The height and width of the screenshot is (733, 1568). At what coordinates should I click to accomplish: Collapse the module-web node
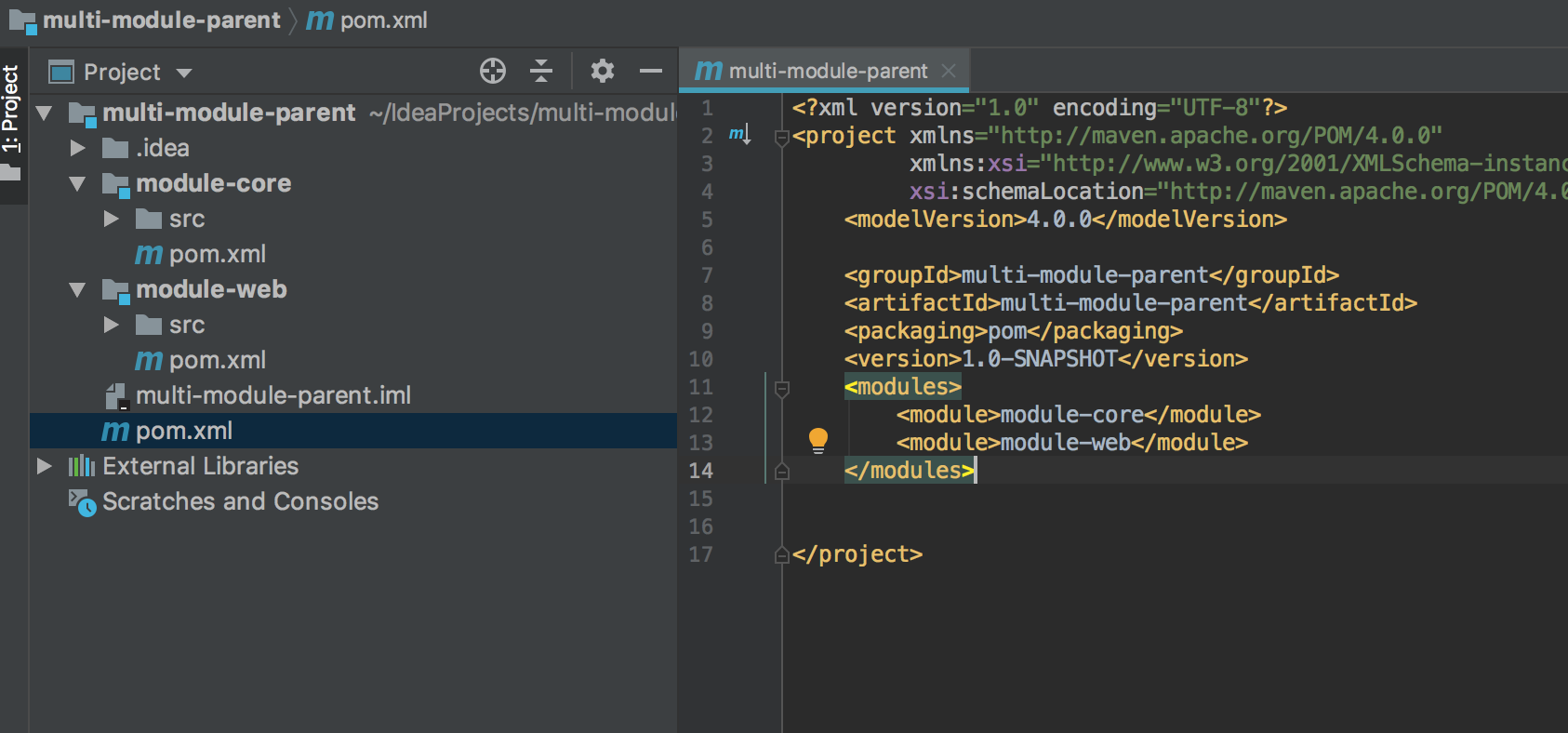point(77,290)
